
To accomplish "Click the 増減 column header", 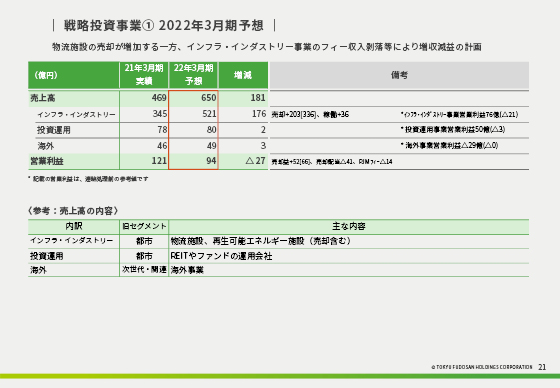I will tap(243, 75).
